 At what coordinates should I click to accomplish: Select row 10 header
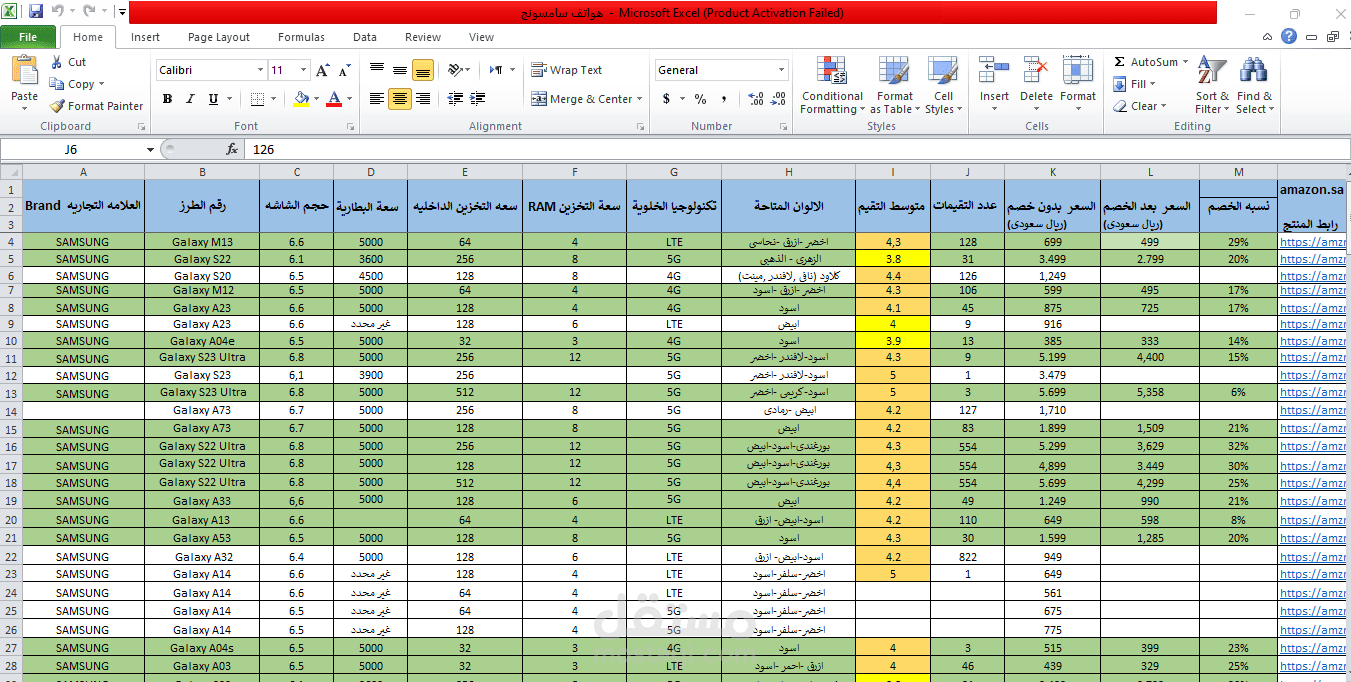coord(11,341)
